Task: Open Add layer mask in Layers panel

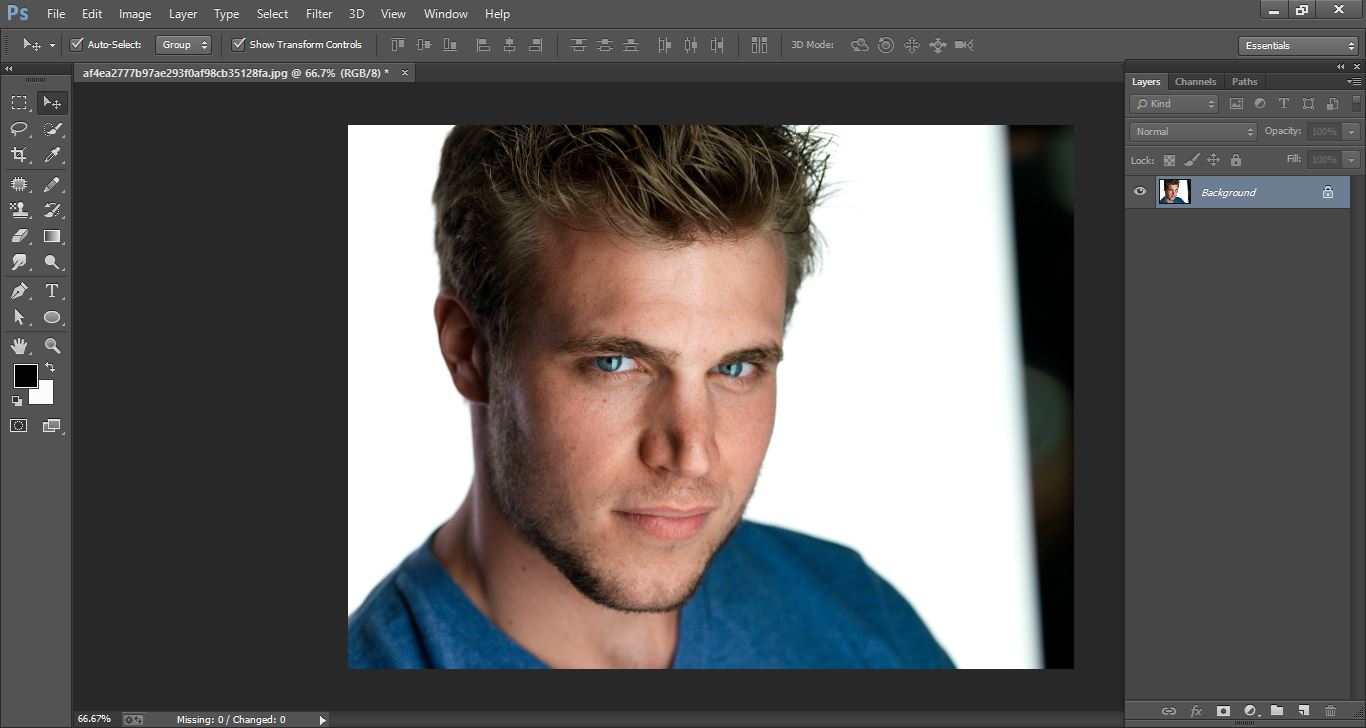Action: [x=1222, y=711]
